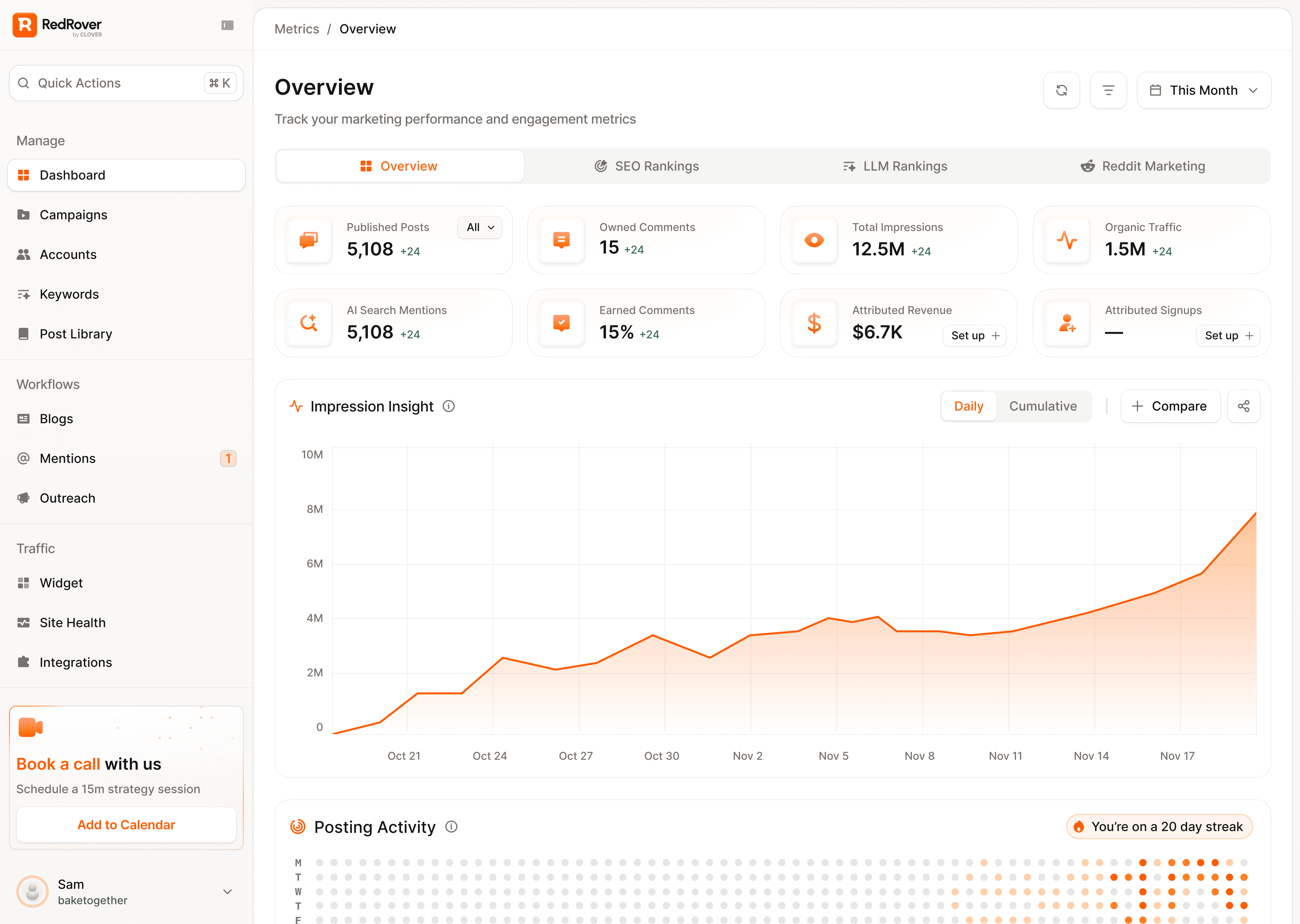This screenshot has width=1300, height=924.
Task: Click the Posting Activity info icon
Action: click(451, 827)
